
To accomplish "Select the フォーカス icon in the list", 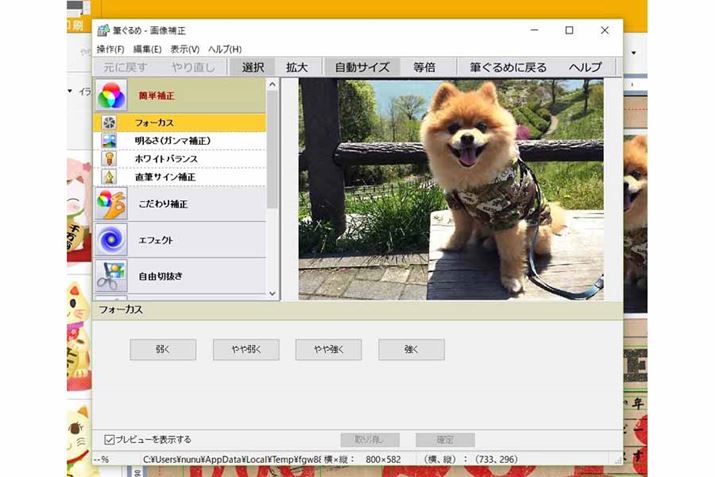I will (110, 123).
